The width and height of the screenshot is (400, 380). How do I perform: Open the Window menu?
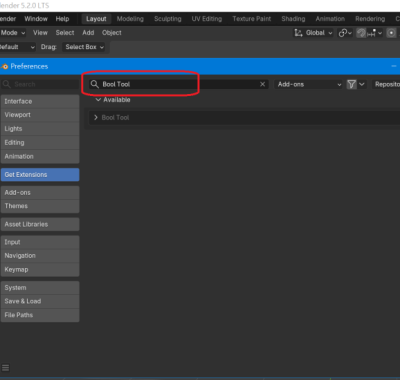coord(36,19)
